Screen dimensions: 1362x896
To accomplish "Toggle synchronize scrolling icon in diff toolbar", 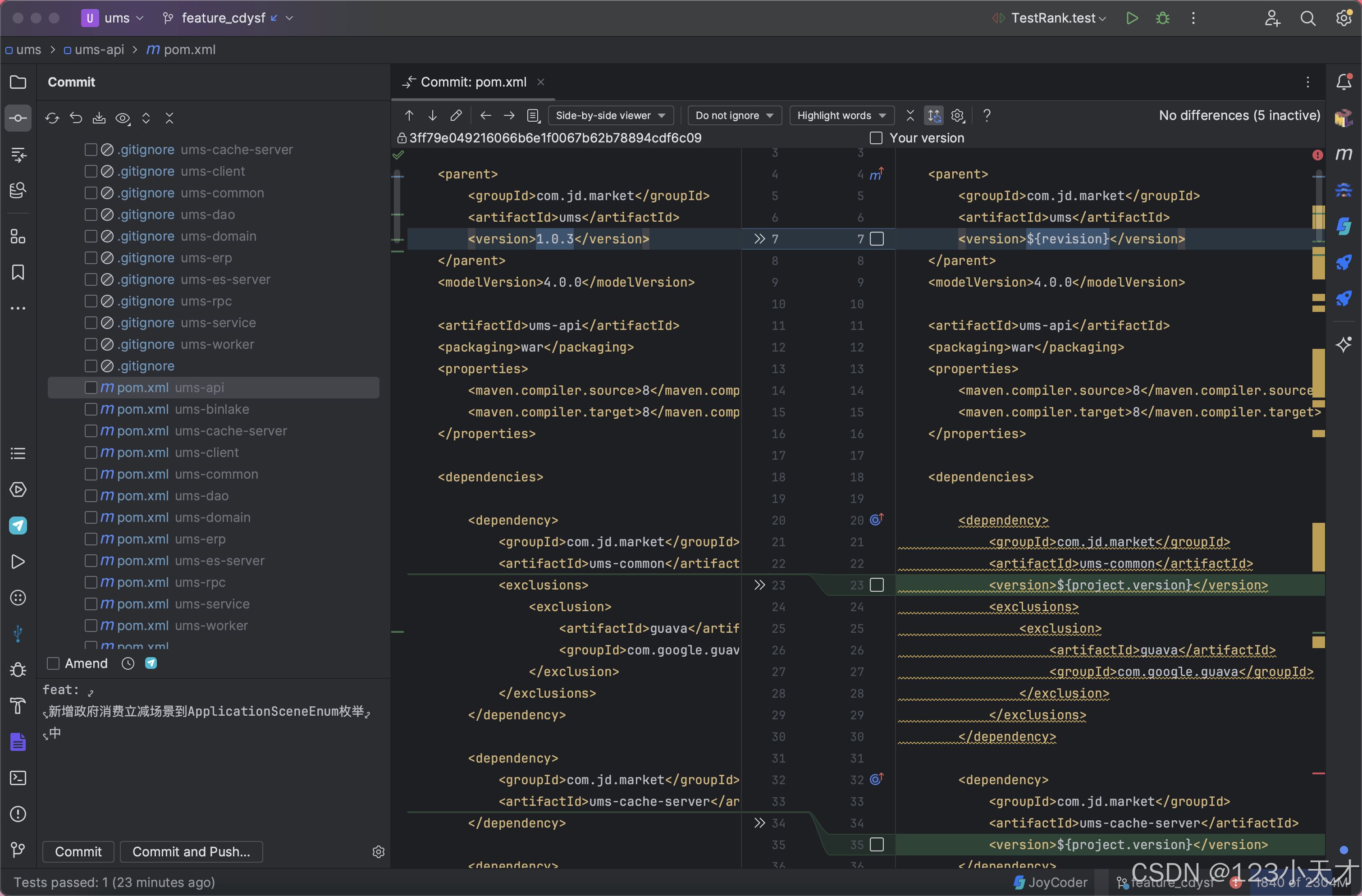I will (934, 115).
